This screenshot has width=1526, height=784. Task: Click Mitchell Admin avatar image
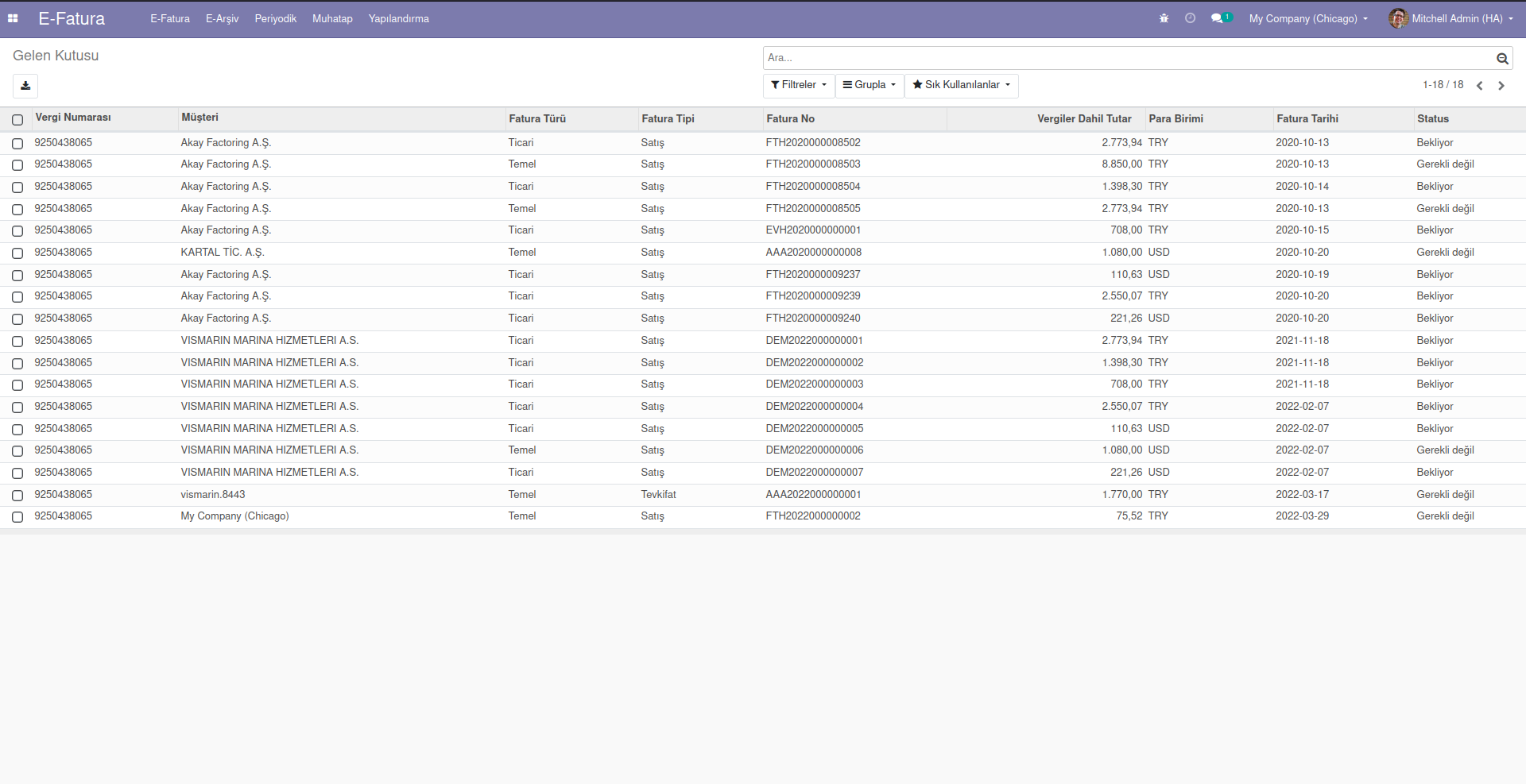coord(1398,18)
